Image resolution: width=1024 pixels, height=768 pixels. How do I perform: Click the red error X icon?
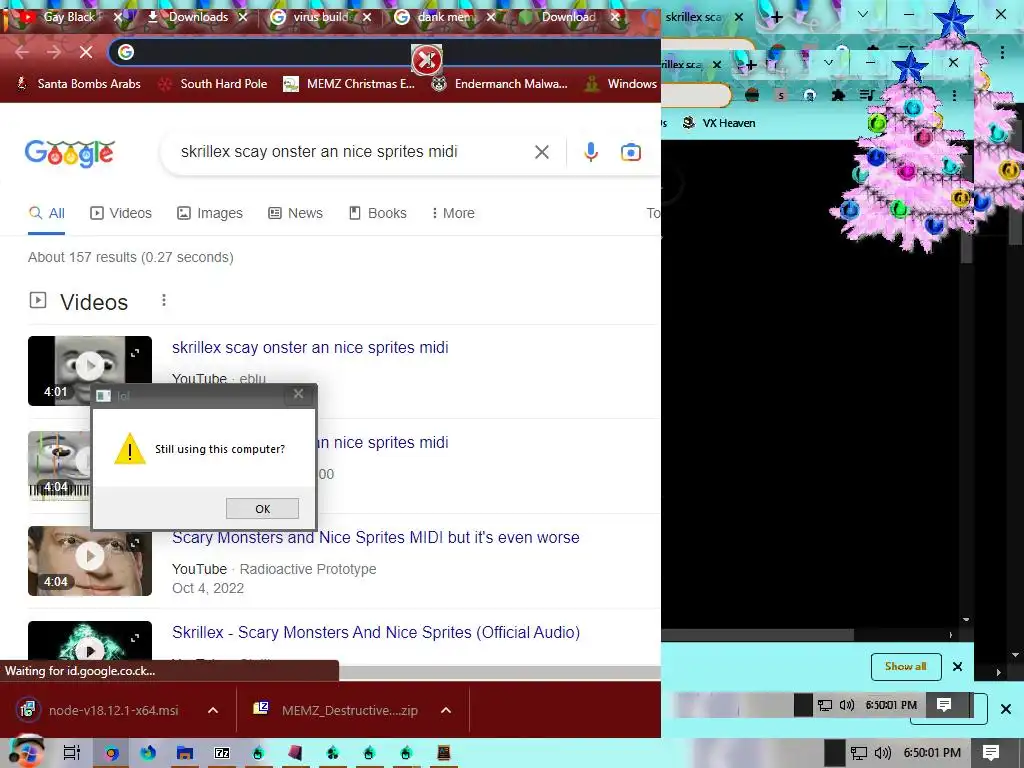coord(426,61)
